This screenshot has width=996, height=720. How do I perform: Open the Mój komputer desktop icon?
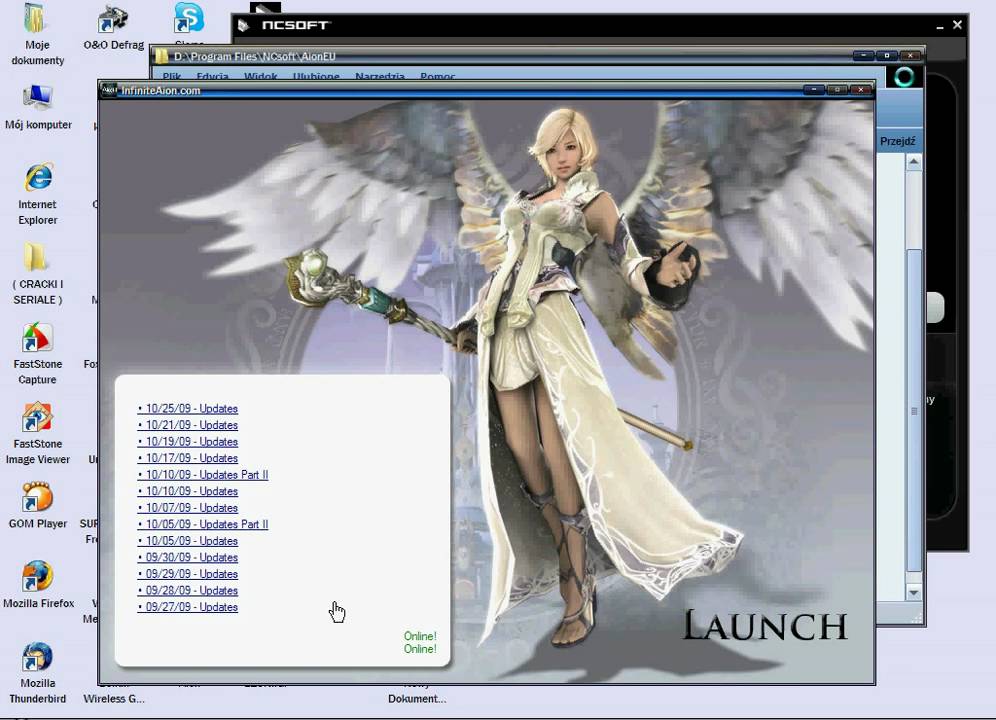coord(37,107)
